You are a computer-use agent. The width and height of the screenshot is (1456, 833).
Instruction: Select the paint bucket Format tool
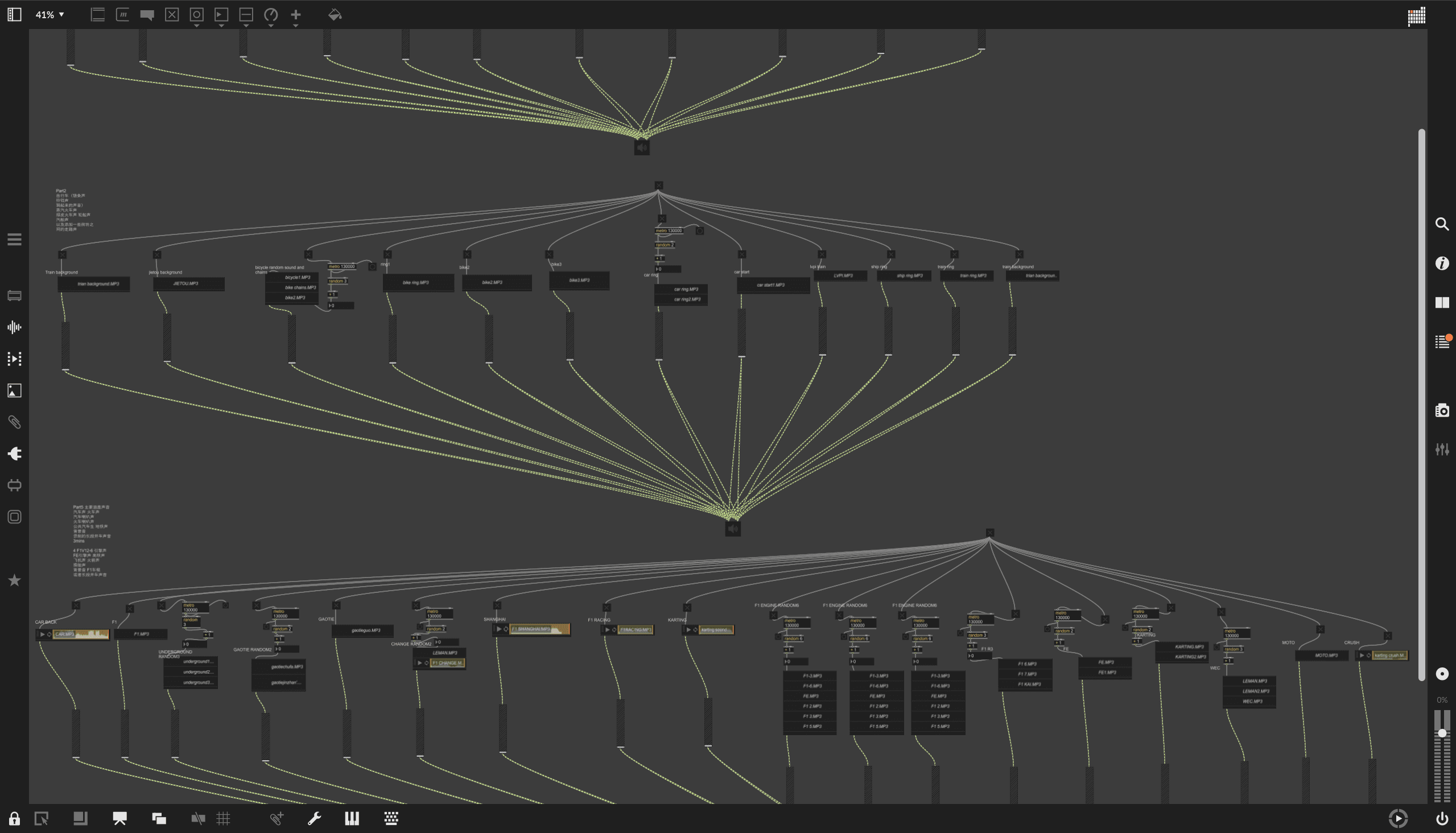(x=335, y=15)
